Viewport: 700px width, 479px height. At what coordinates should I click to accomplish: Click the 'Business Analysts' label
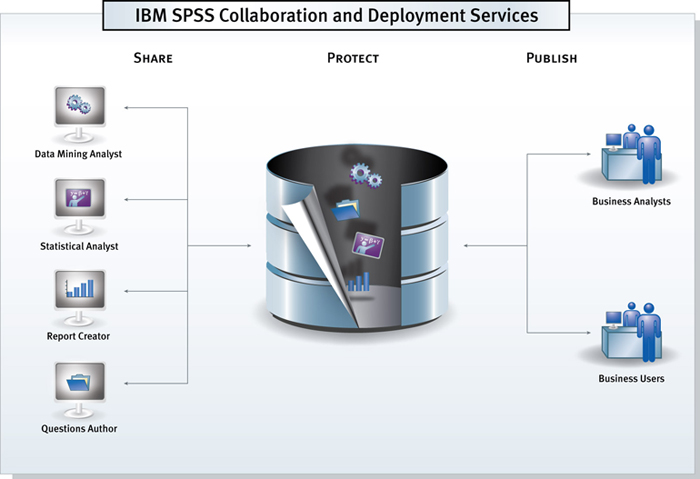pyautogui.click(x=631, y=201)
